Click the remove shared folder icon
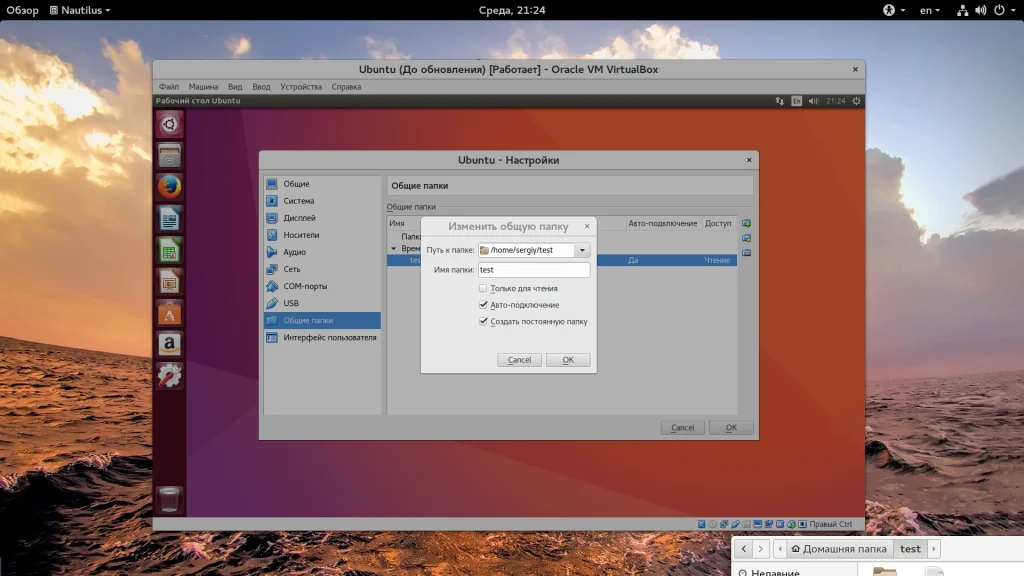The width and height of the screenshot is (1024, 576). point(746,253)
